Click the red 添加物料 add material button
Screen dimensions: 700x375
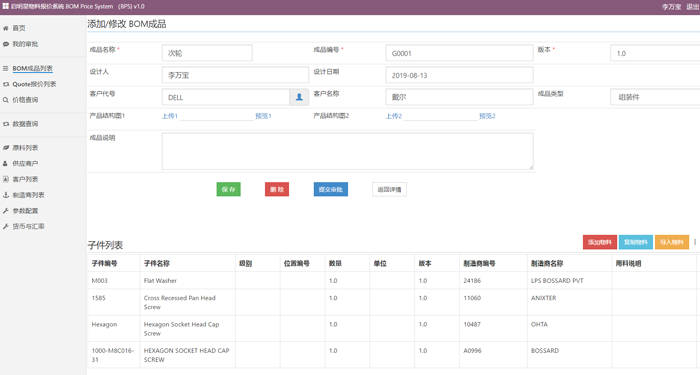[x=600, y=242]
